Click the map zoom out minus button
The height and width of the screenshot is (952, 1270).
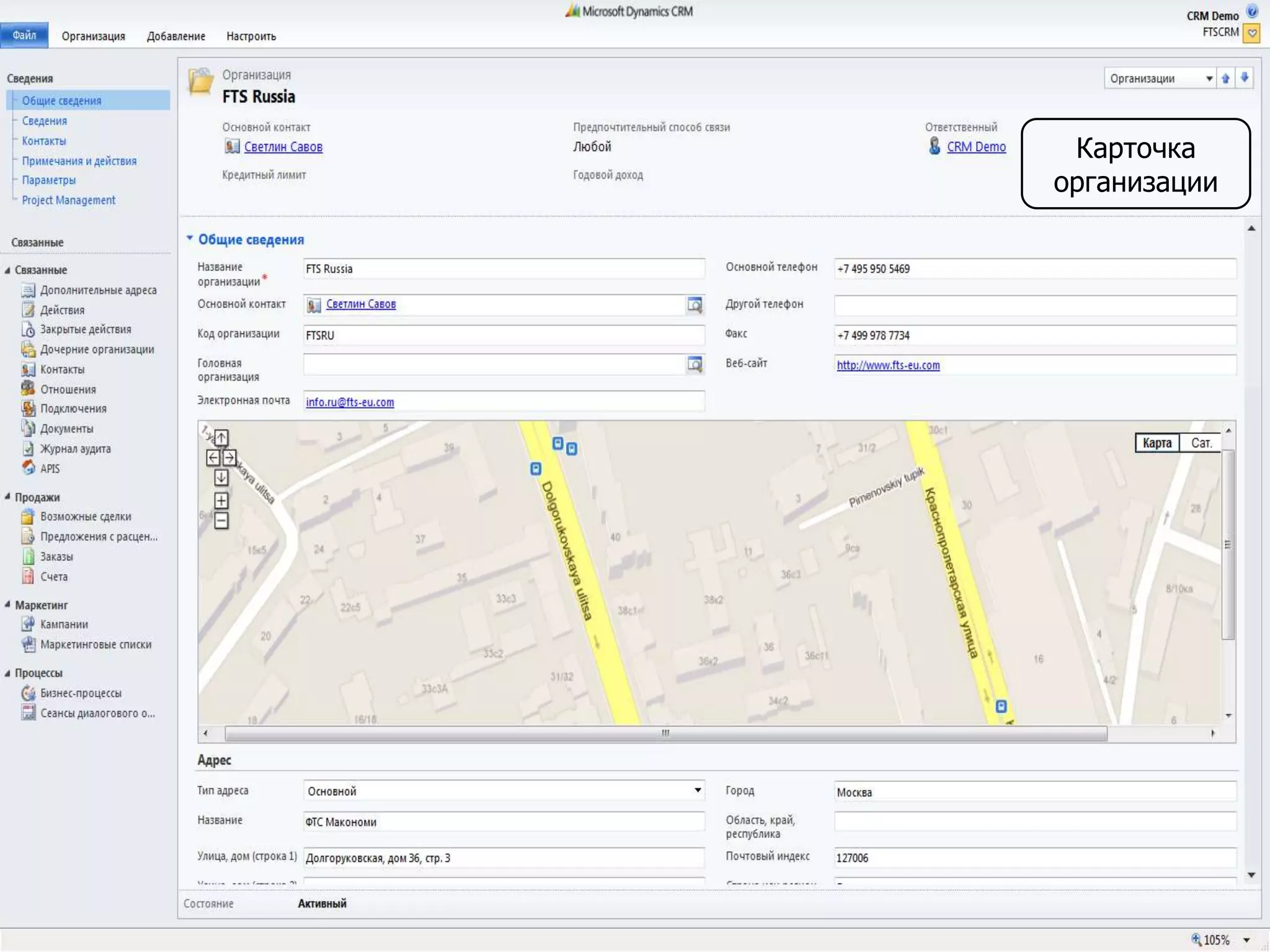[221, 521]
